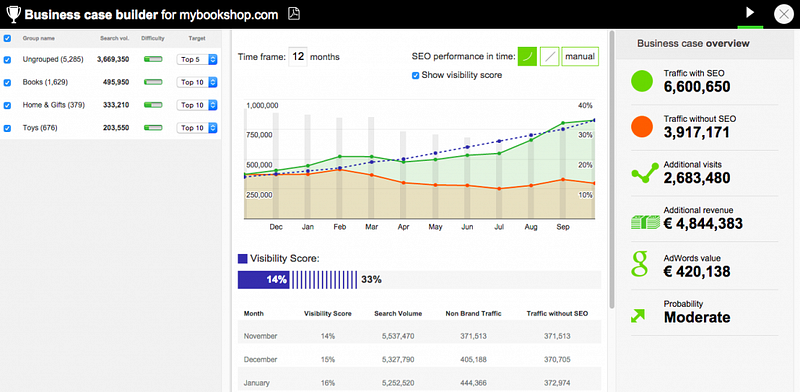Image resolution: width=800 pixels, height=392 pixels.
Task: Click the PDF export icon
Action: pyautogui.click(x=294, y=14)
